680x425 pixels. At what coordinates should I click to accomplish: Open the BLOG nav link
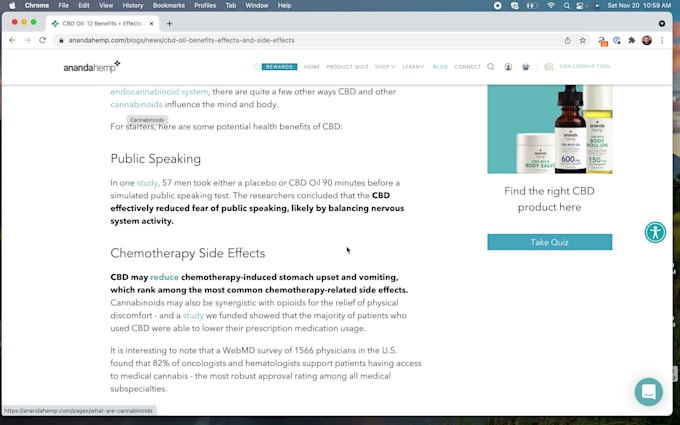coord(440,66)
